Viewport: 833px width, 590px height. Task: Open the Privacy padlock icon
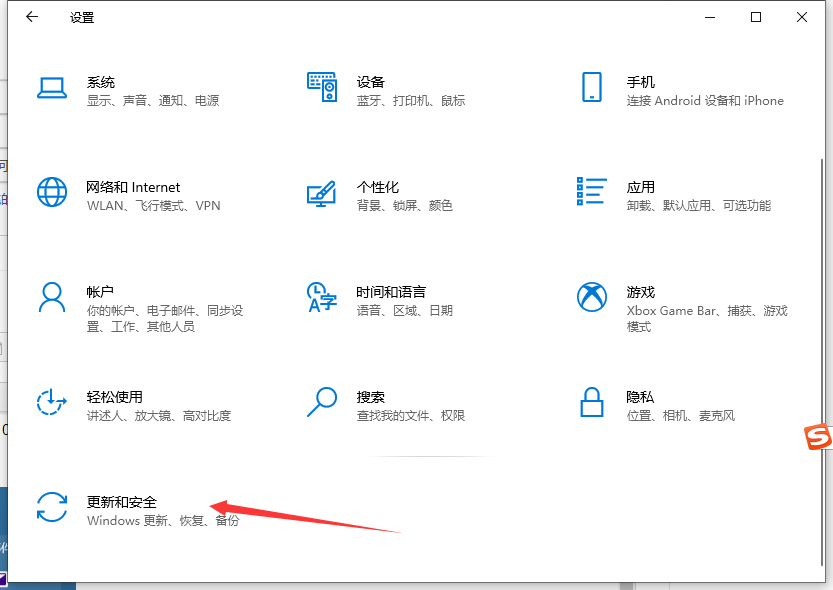pyautogui.click(x=591, y=402)
